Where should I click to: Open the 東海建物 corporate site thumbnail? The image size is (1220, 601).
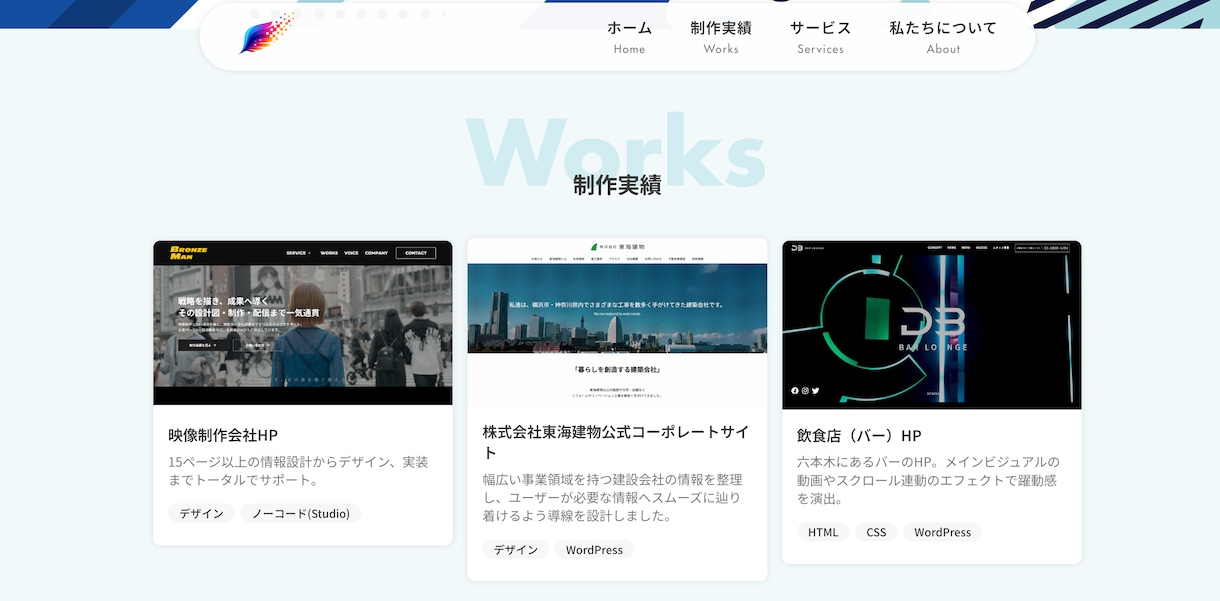tap(617, 321)
